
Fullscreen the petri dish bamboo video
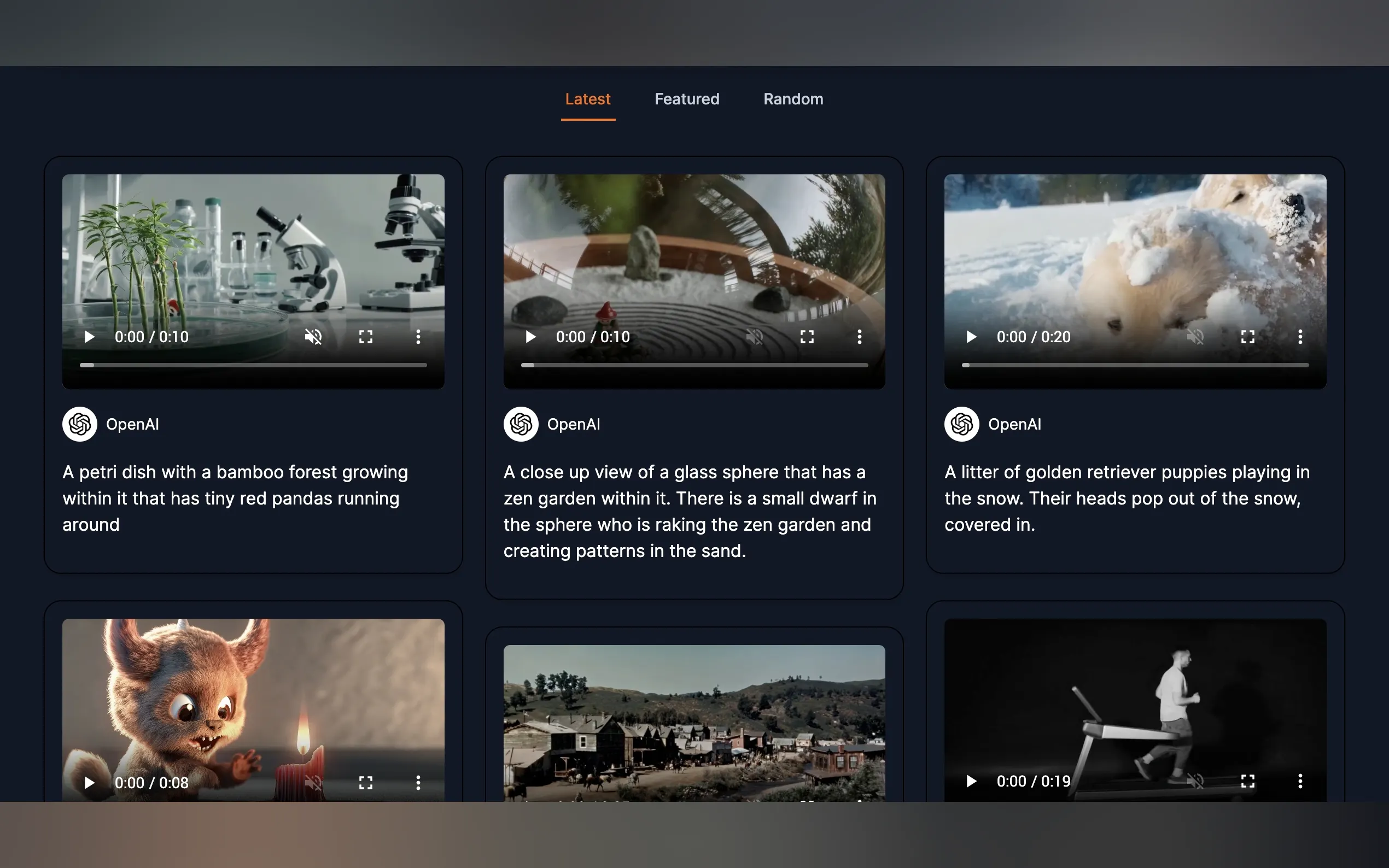coord(366,337)
